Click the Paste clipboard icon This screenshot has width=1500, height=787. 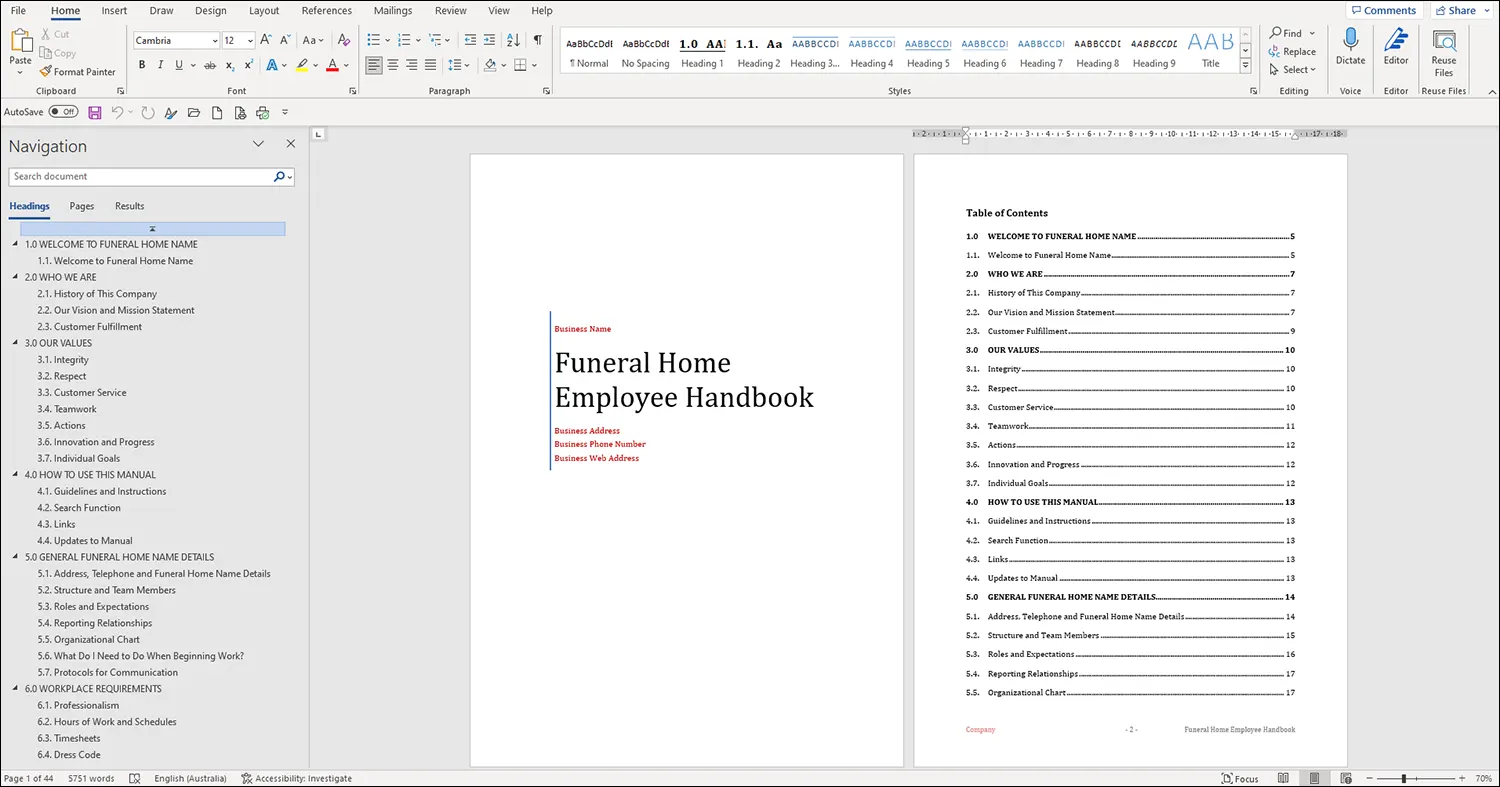click(x=20, y=42)
